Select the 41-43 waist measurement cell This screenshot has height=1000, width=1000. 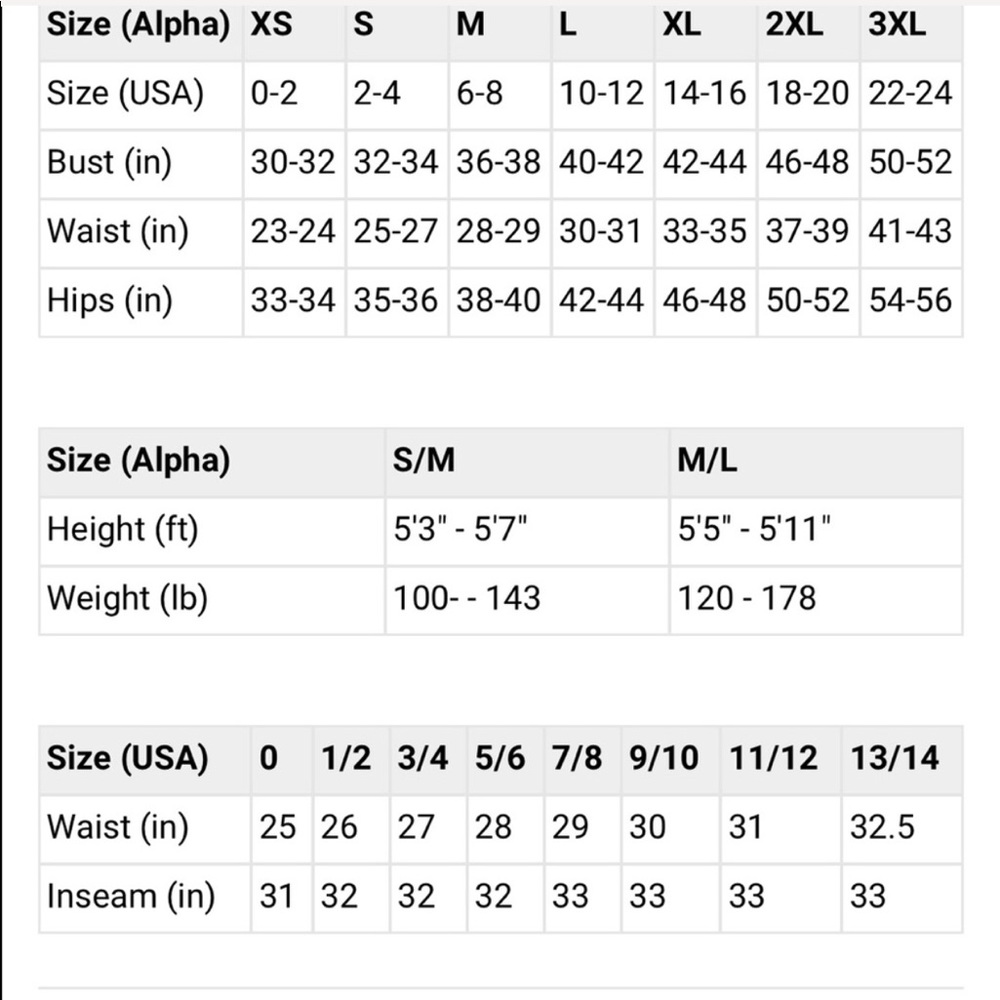[910, 231]
